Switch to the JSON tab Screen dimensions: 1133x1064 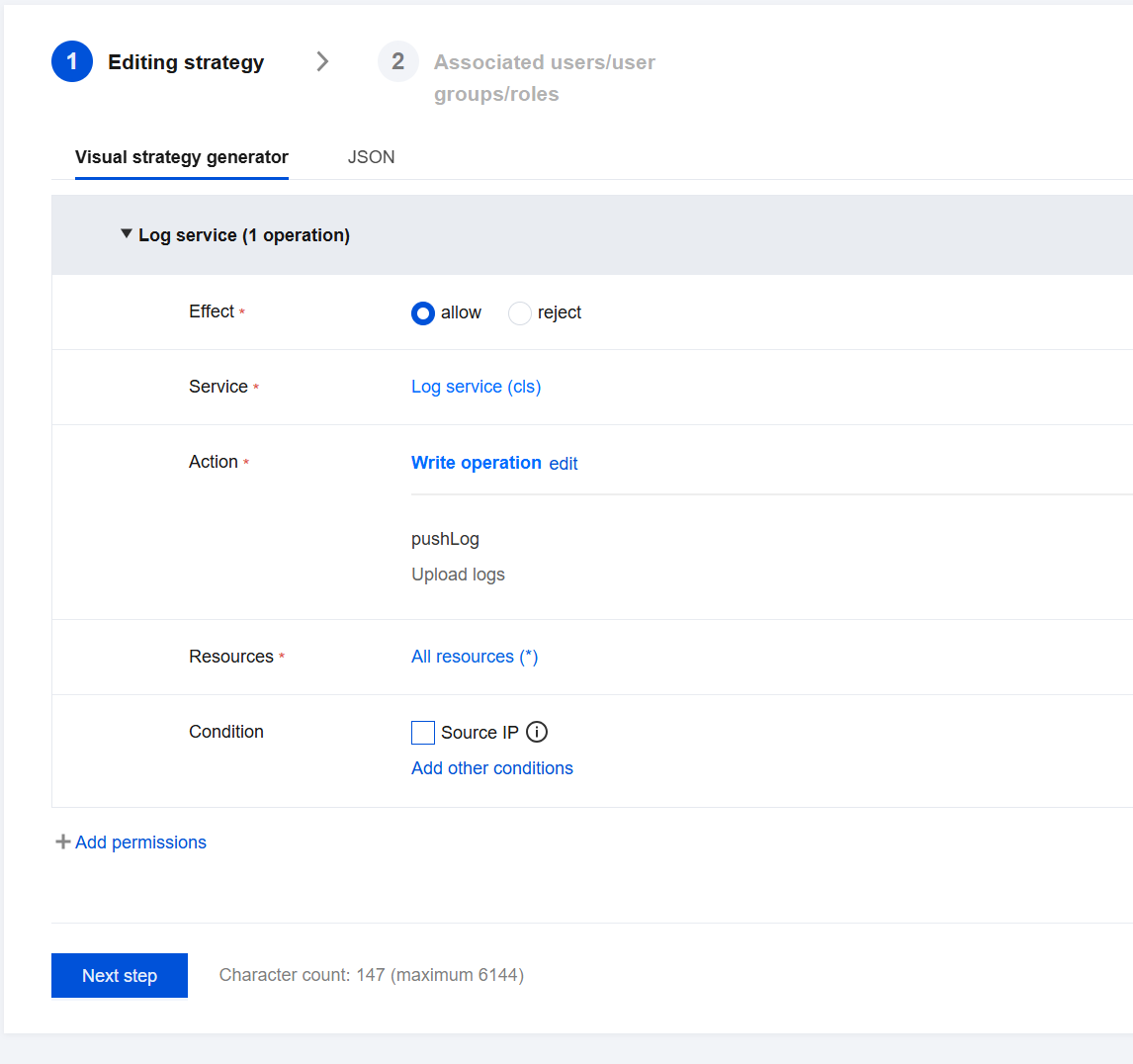tap(371, 157)
